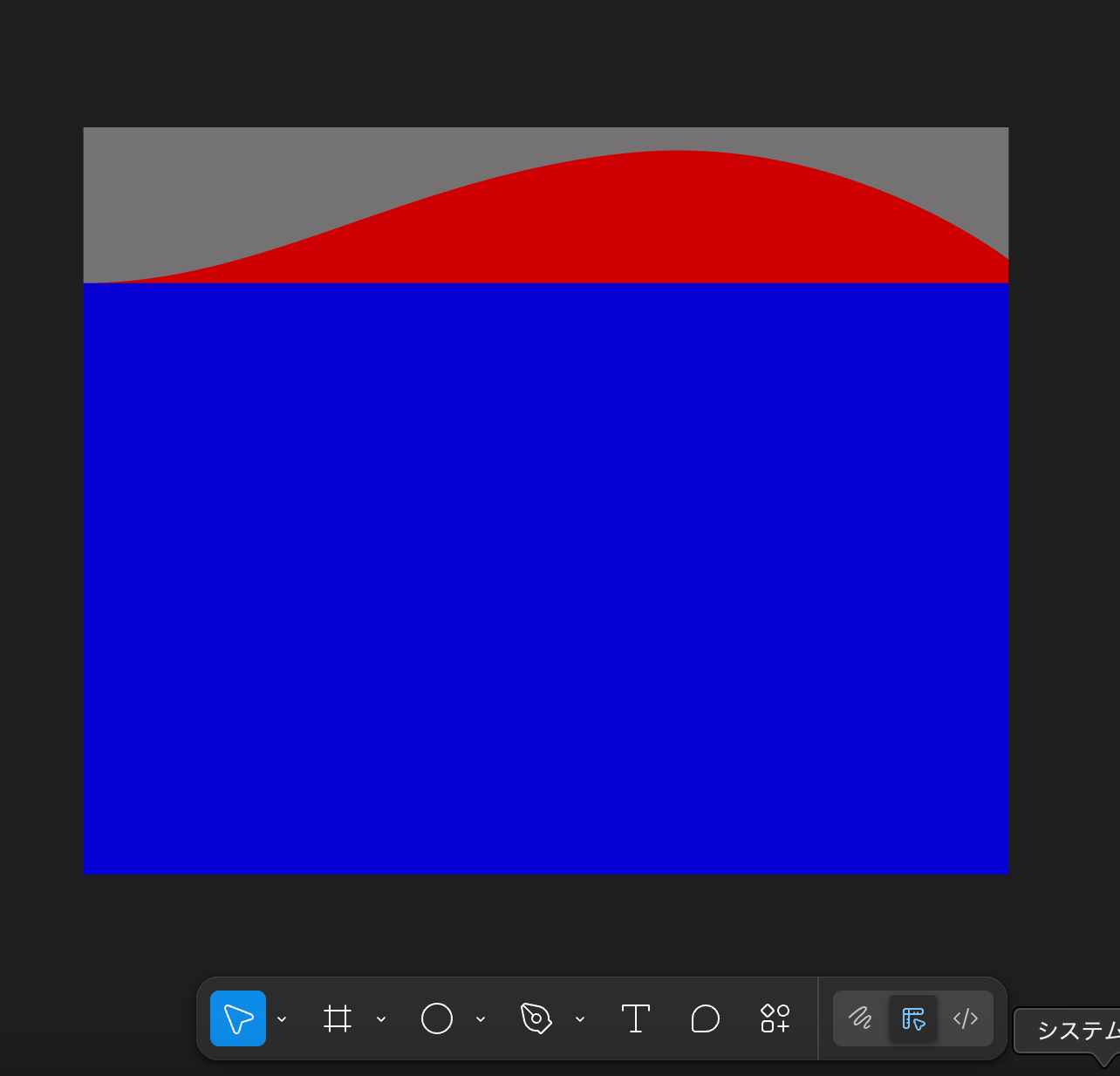Choose the Ellipse shape tool
1120x1076 pixels.
(437, 1018)
